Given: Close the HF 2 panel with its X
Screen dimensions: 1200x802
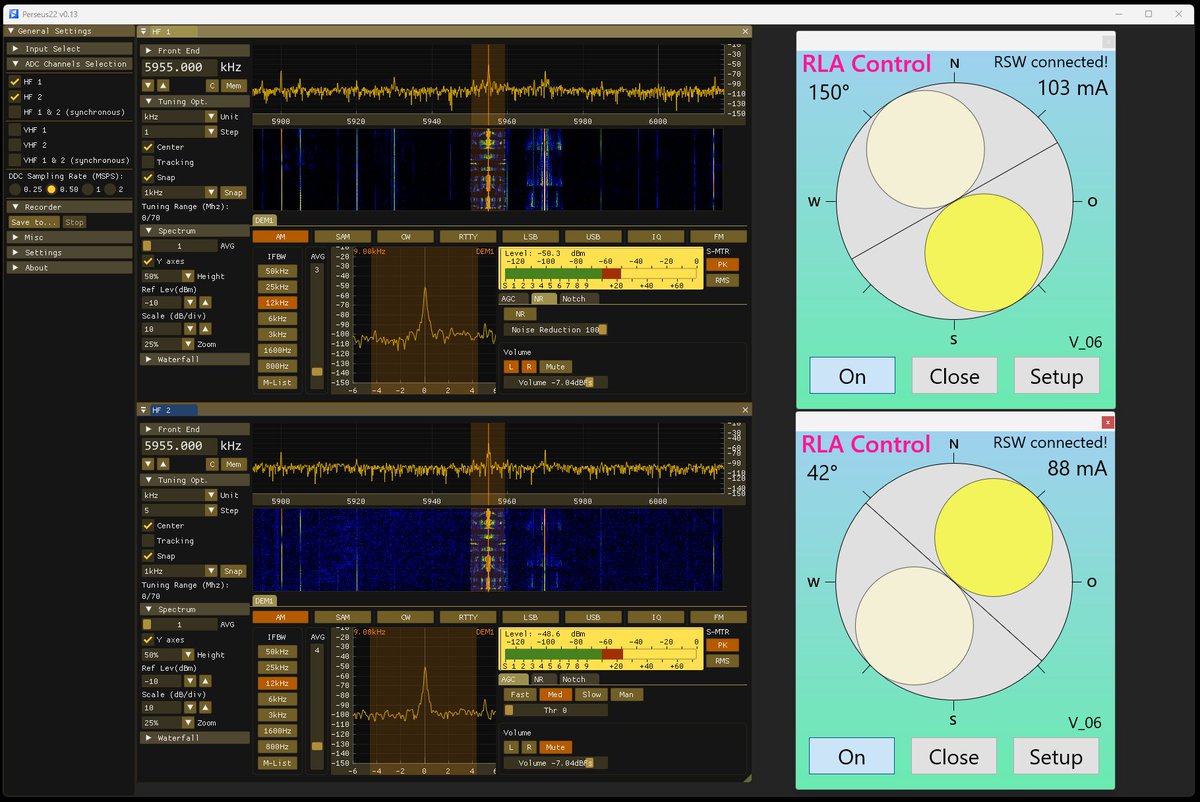Looking at the screenshot, I should (x=745, y=410).
